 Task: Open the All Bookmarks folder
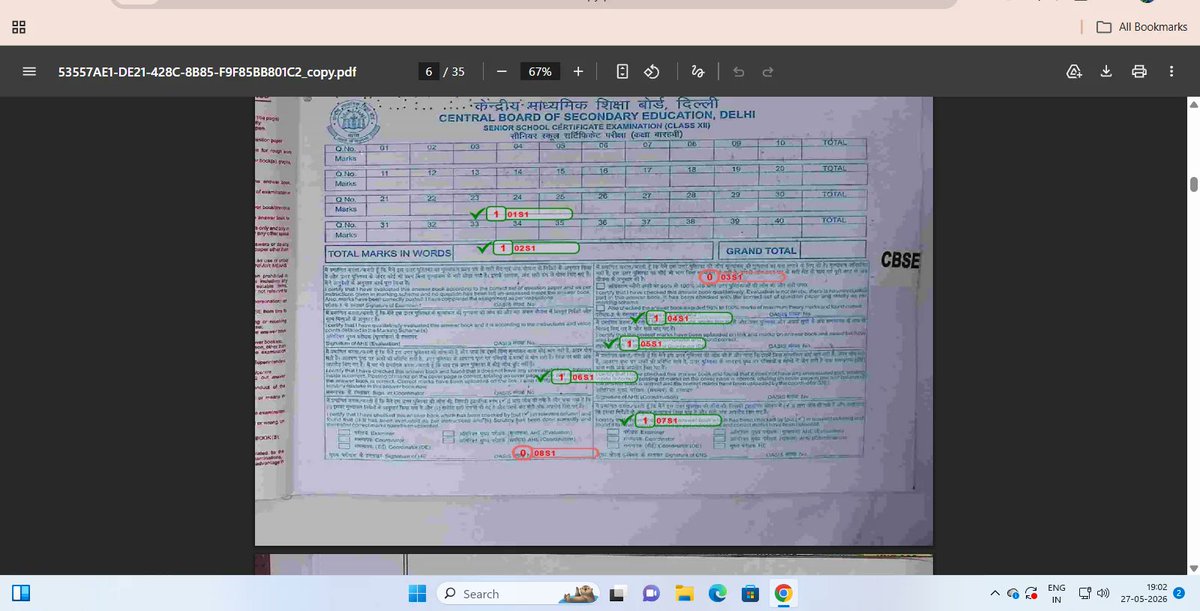point(1142,27)
